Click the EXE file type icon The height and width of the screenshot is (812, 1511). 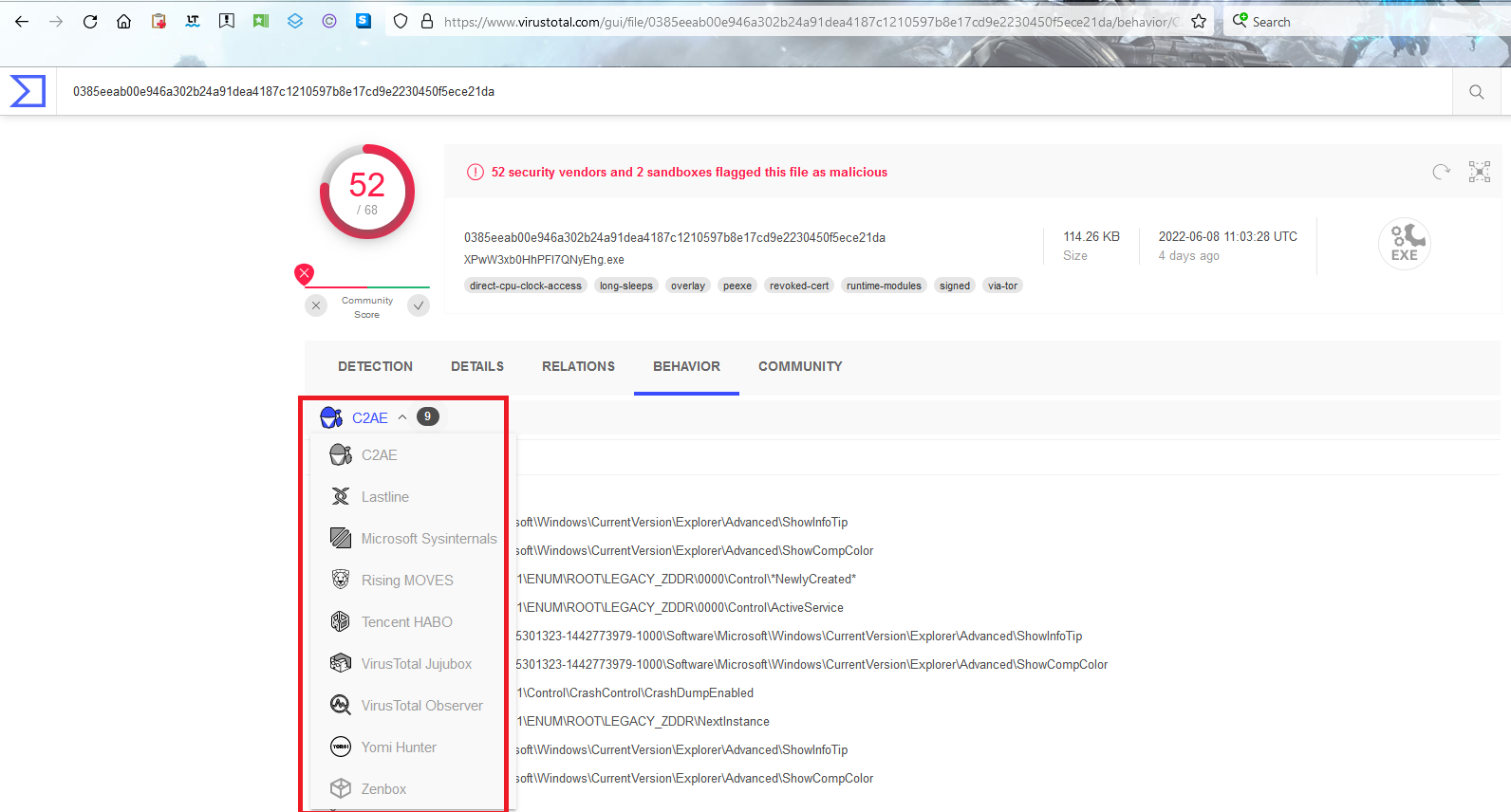pyautogui.click(x=1405, y=244)
